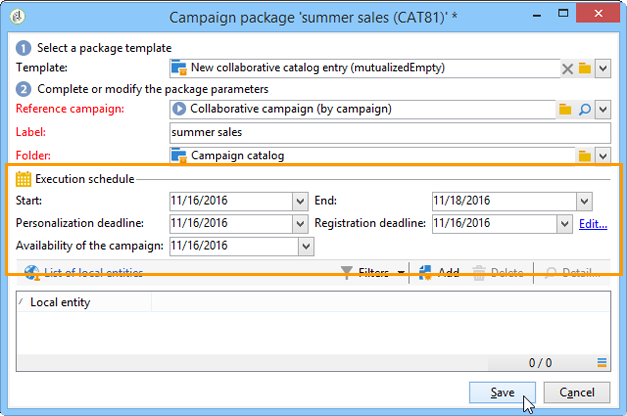Click the Save button
Viewport: 627px width, 416px height.
[502, 392]
